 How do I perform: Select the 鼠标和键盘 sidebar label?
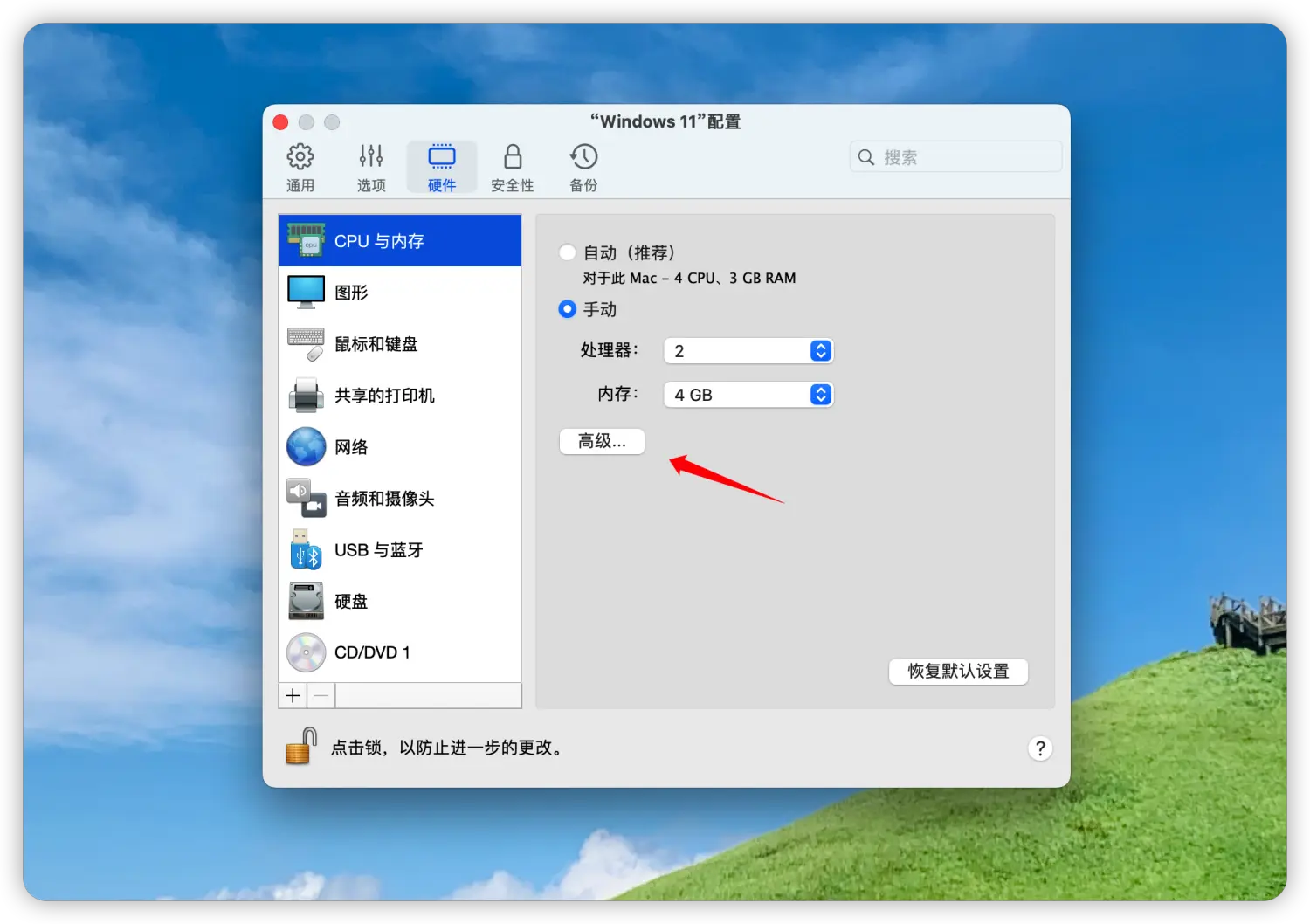(x=376, y=344)
